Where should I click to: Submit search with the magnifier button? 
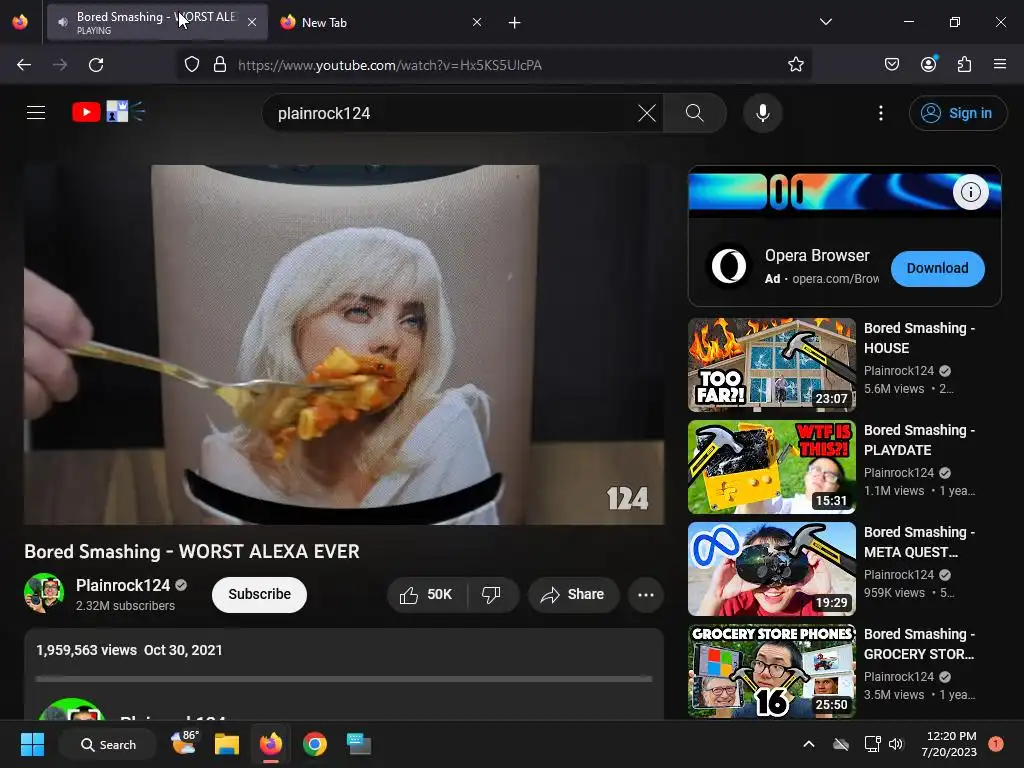click(695, 114)
